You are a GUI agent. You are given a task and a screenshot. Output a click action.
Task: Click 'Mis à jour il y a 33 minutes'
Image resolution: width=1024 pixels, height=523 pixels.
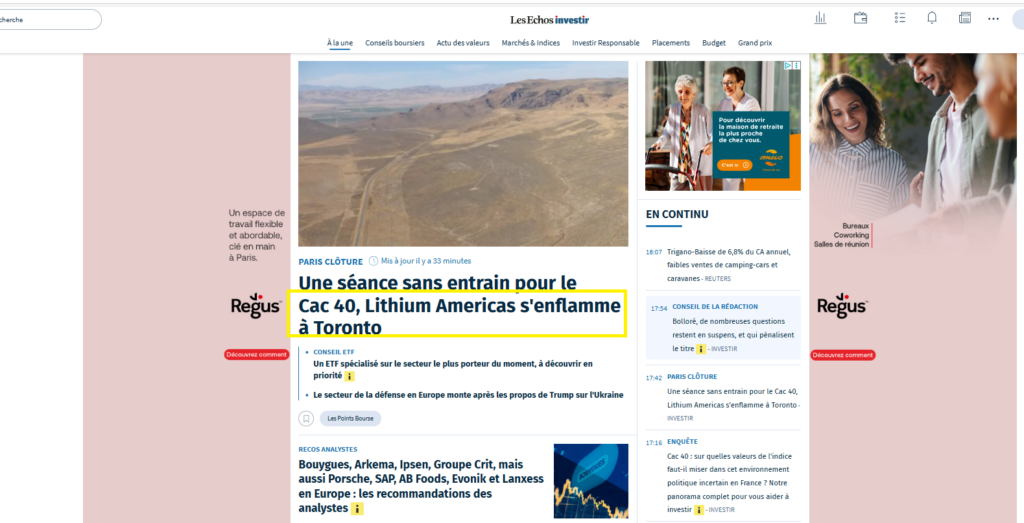pyautogui.click(x=426, y=261)
